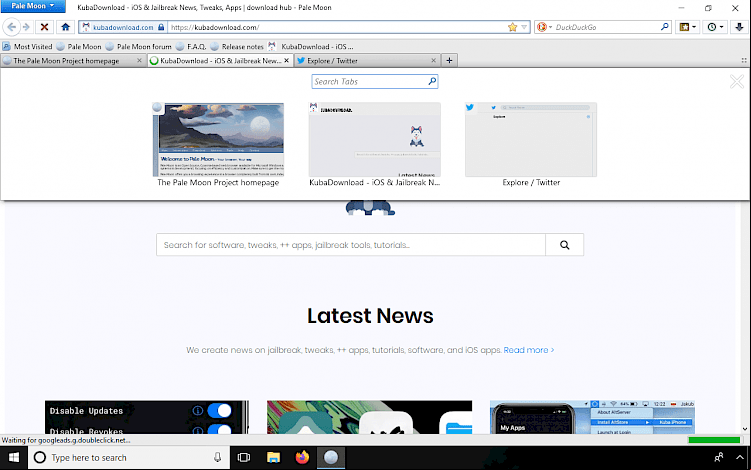Stop loading the page

click(x=45, y=27)
